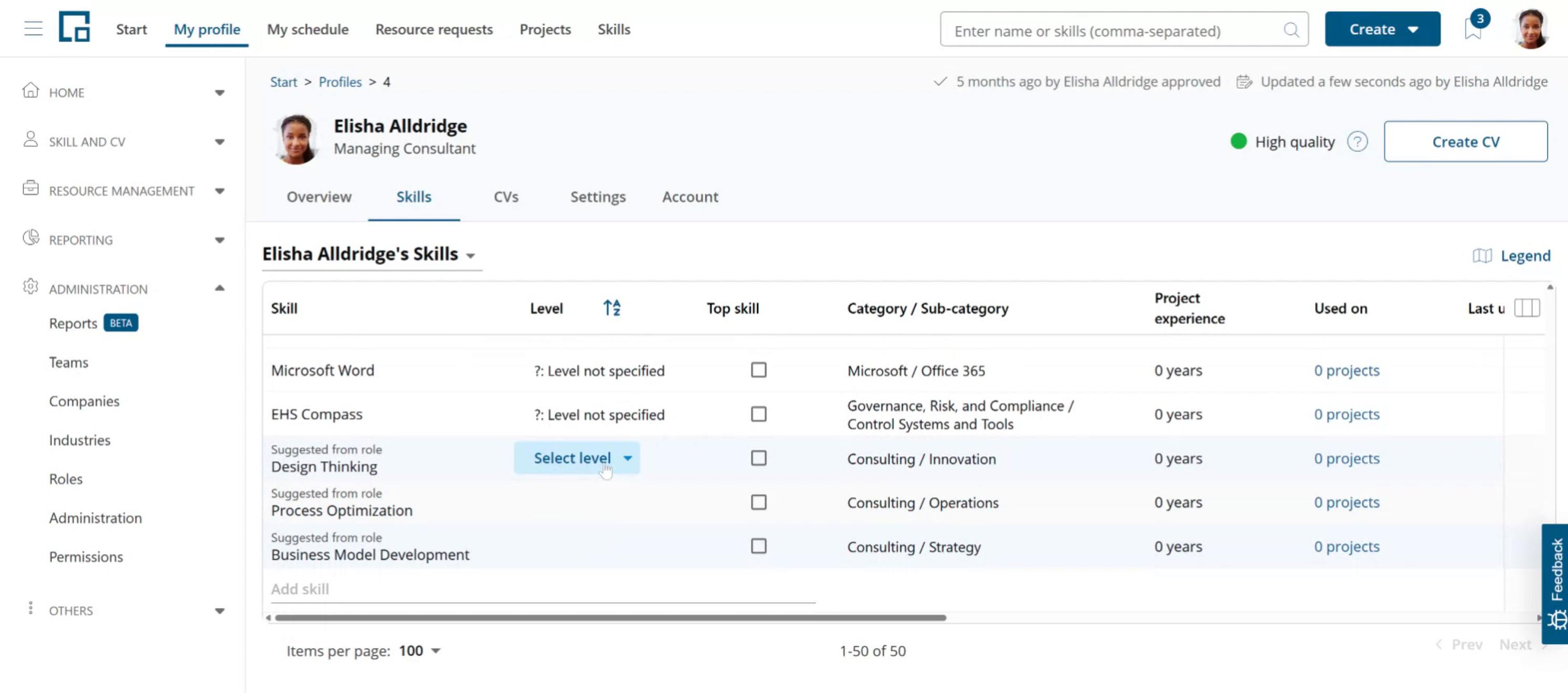The image size is (1568, 693).
Task: Open 0 projects link for Microsoft Word
Action: 1347,370
